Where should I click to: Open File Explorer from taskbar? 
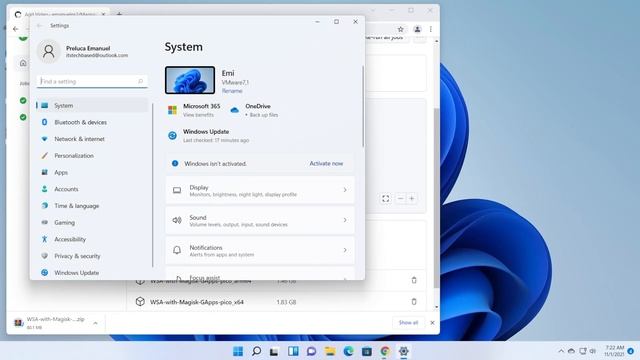[x=330, y=351]
